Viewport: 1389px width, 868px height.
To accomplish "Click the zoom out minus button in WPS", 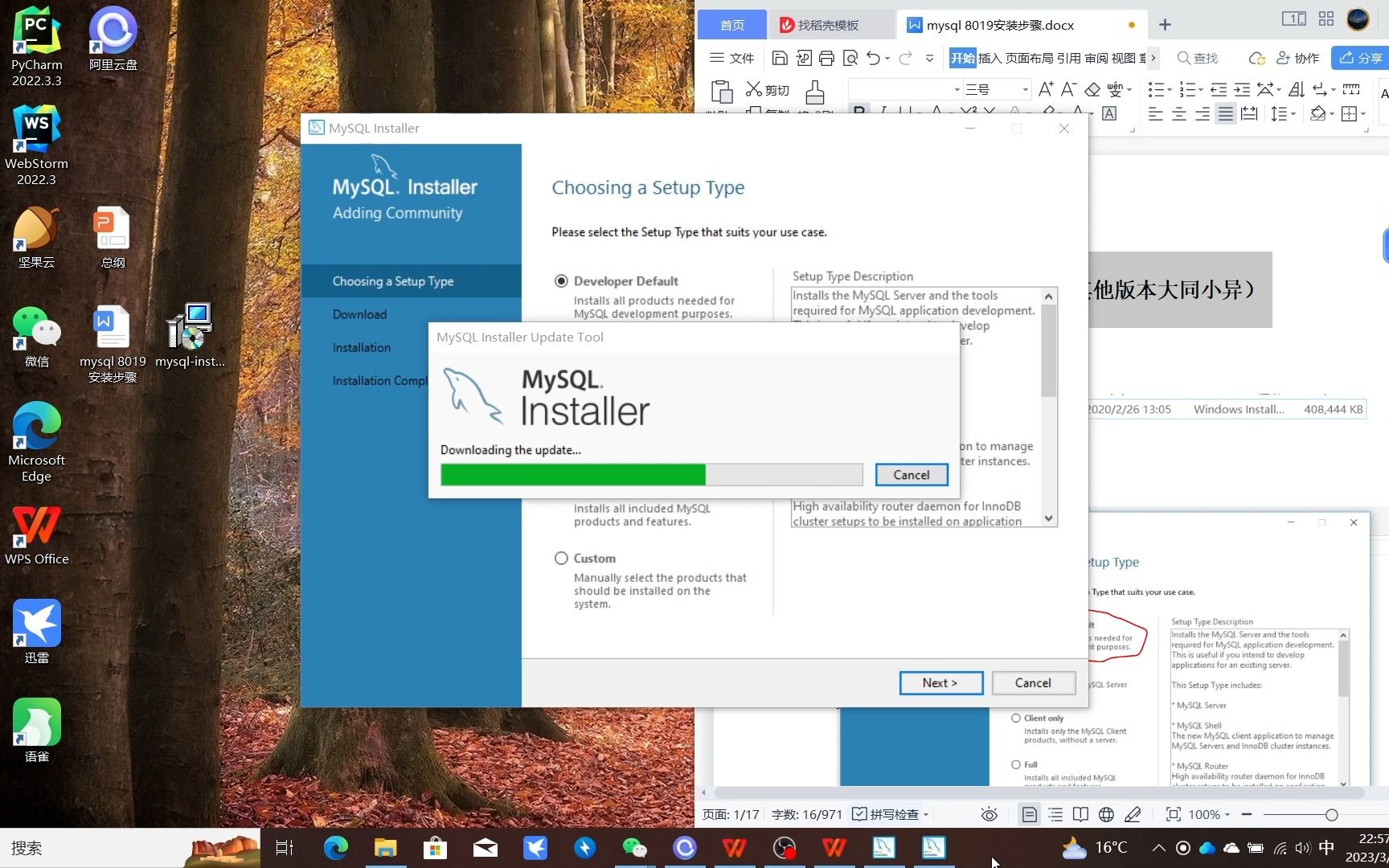I will click(1247, 815).
